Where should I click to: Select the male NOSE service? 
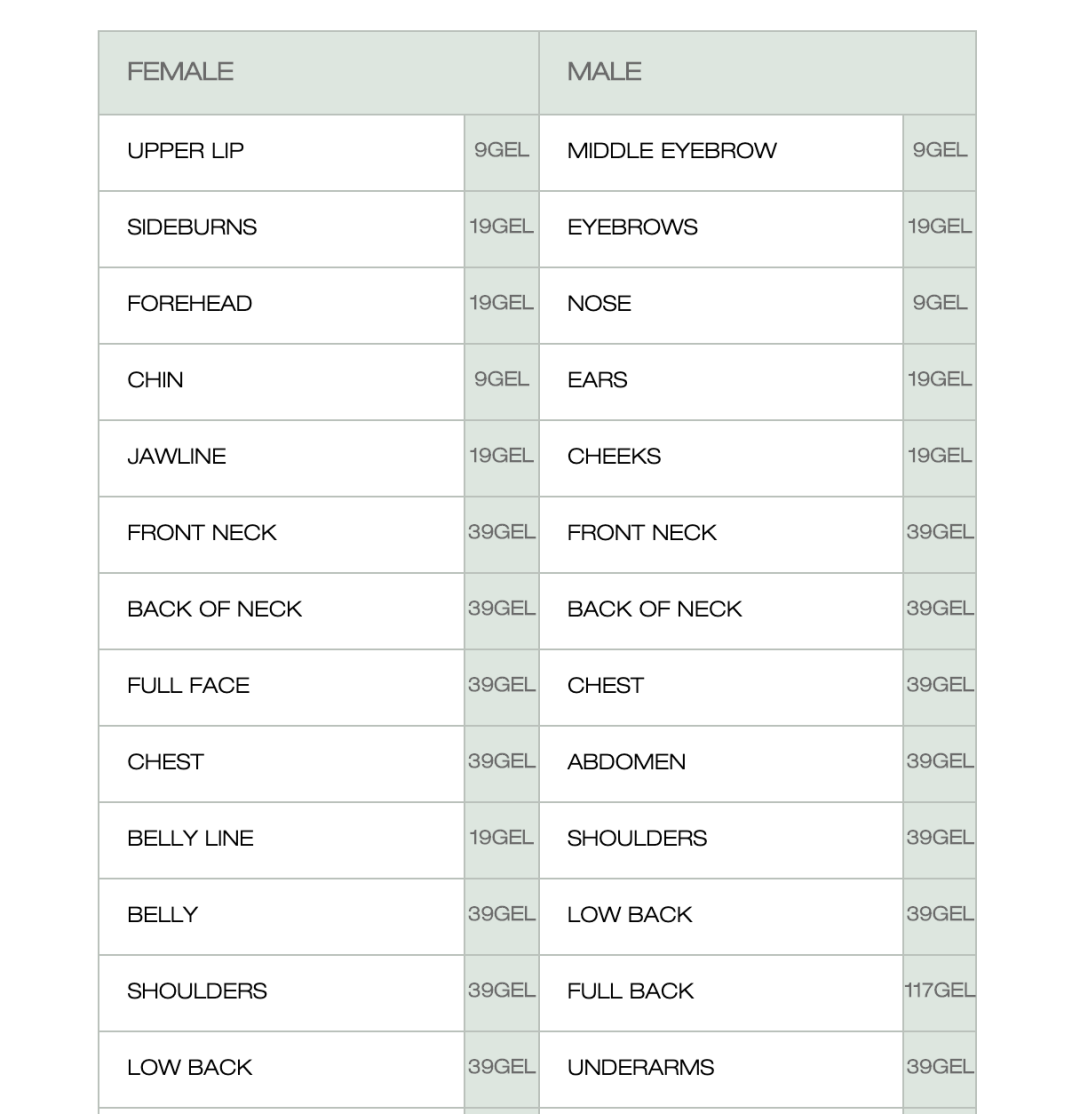pyautogui.click(x=721, y=305)
